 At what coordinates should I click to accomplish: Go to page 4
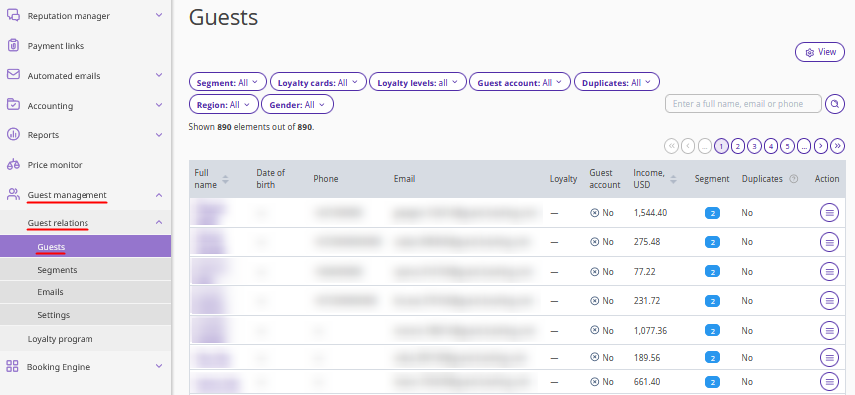pyautogui.click(x=770, y=146)
